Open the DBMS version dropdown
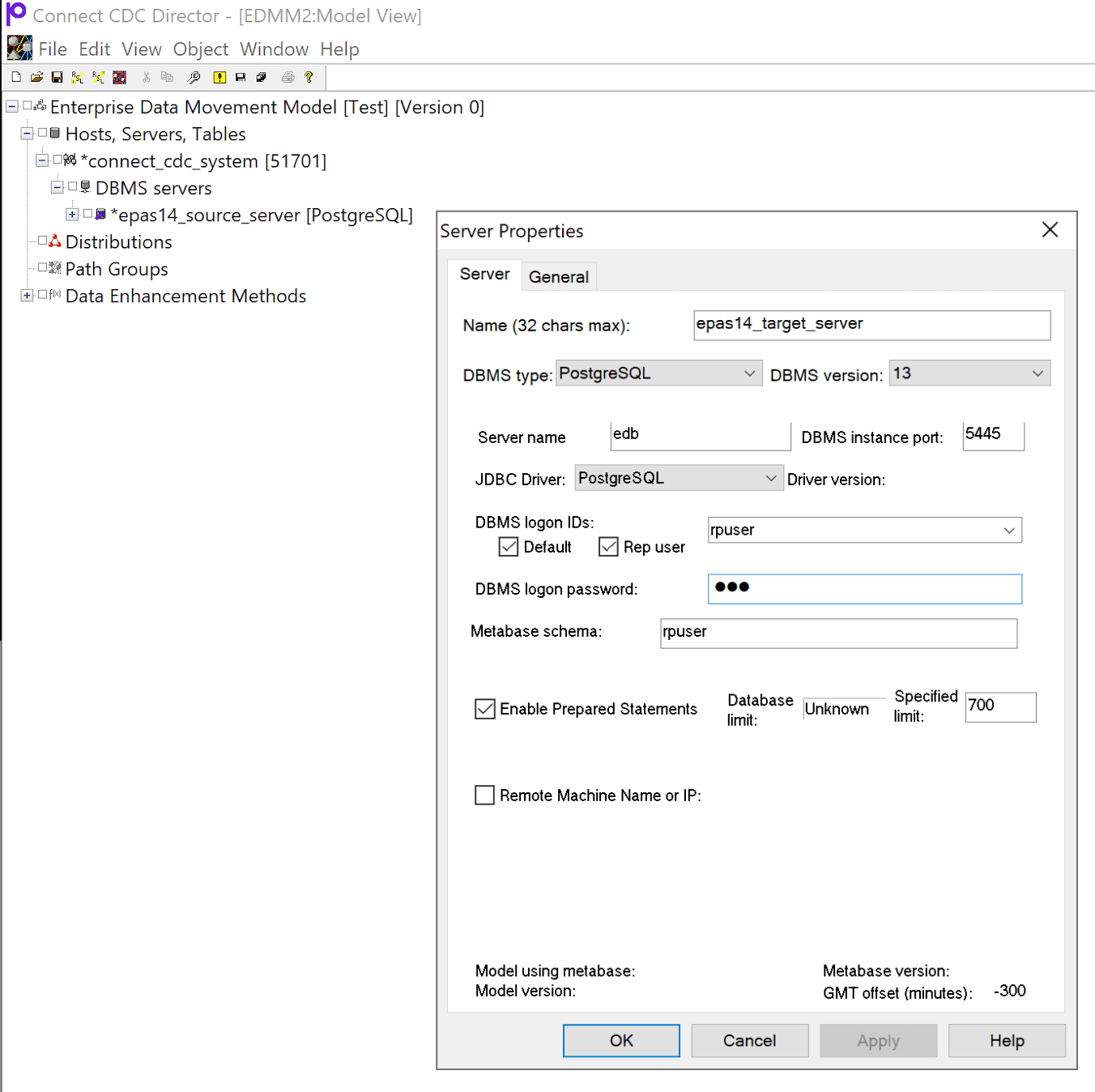 click(1037, 373)
